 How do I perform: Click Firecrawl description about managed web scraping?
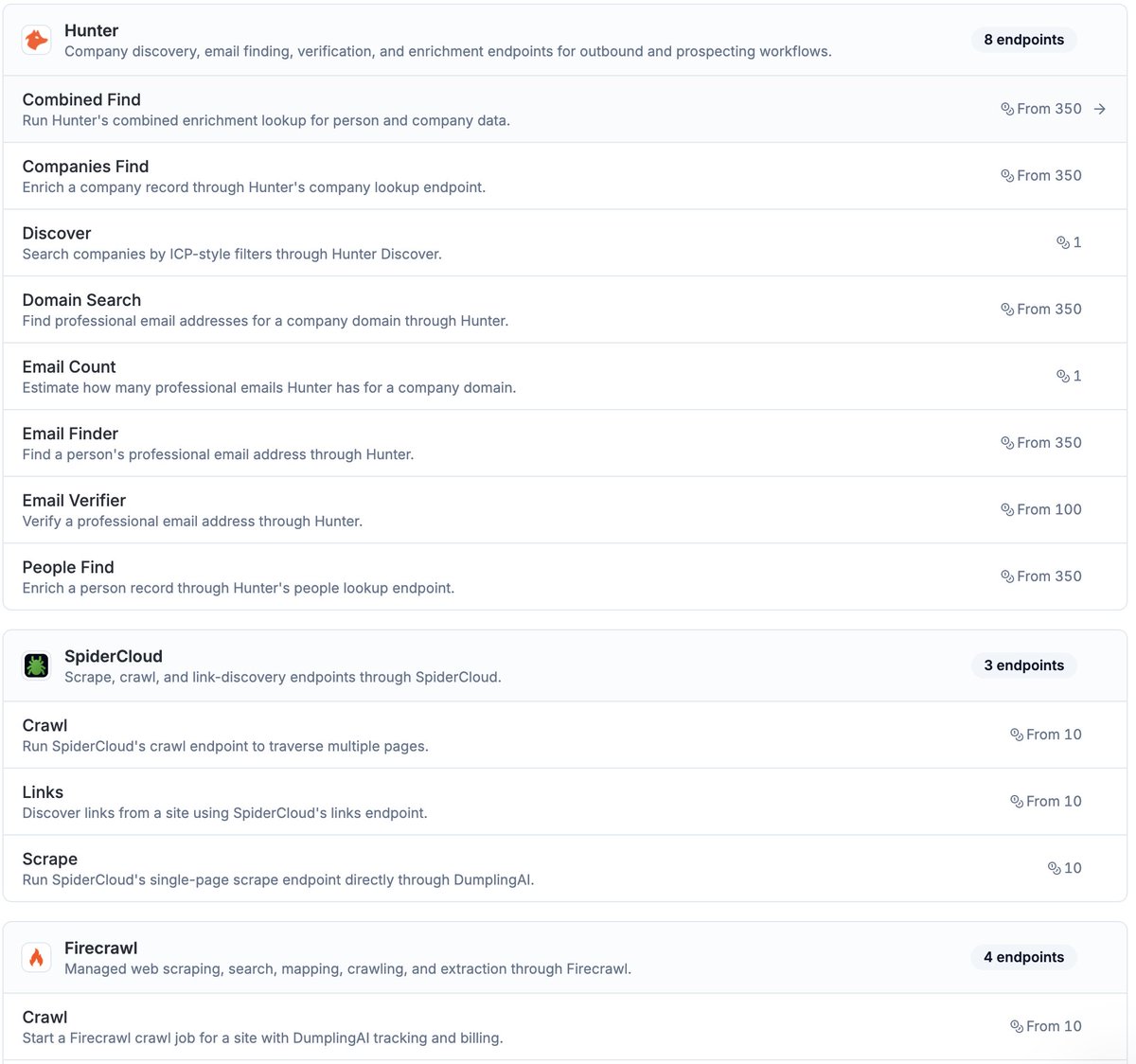[x=347, y=968]
